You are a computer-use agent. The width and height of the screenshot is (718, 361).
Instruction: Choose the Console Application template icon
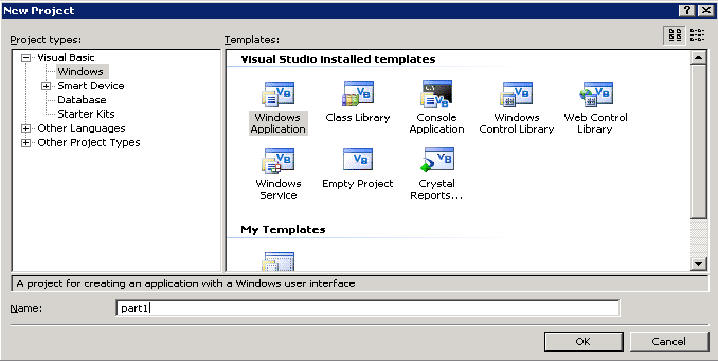[x=436, y=94]
